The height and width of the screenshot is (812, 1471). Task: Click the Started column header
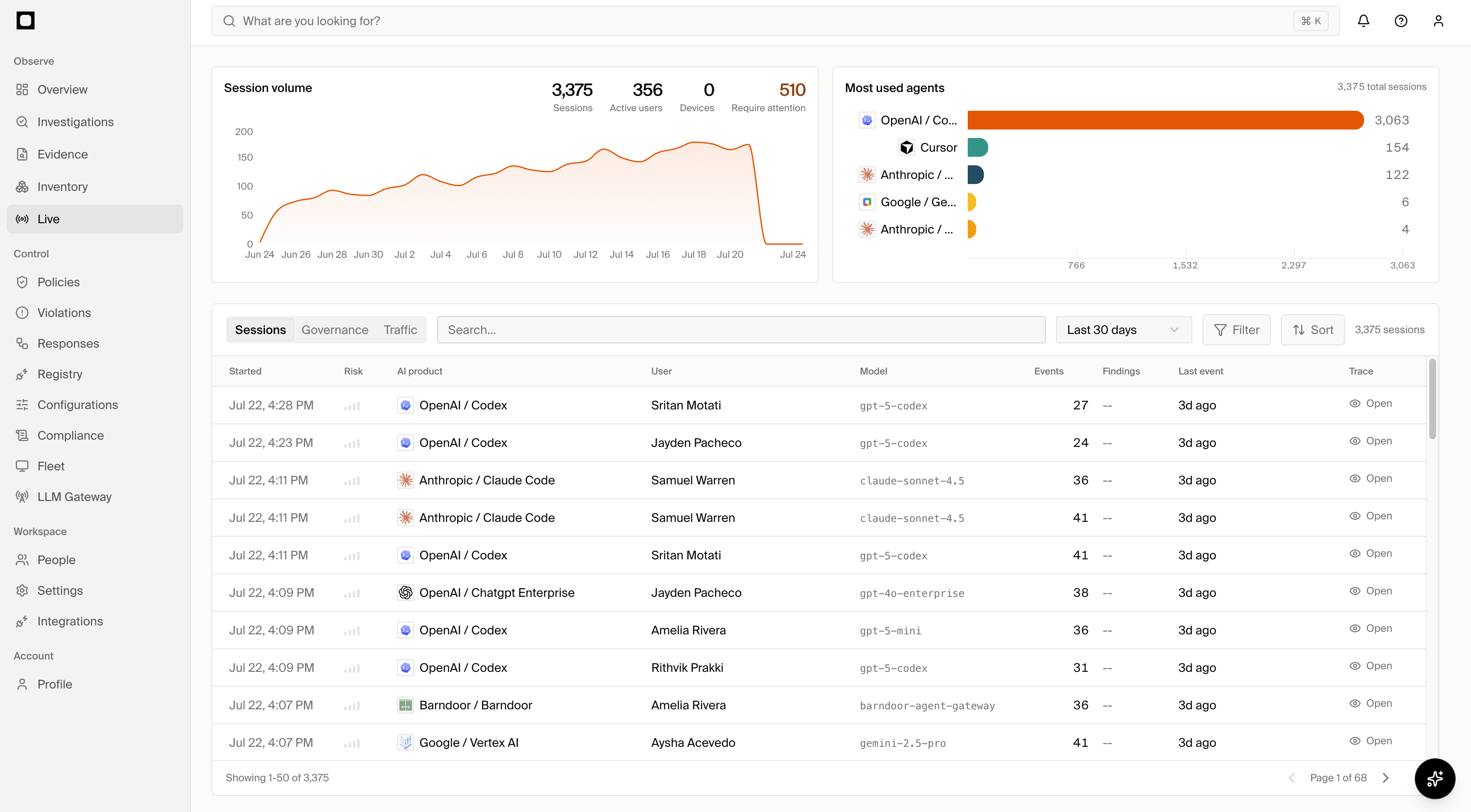(245, 371)
